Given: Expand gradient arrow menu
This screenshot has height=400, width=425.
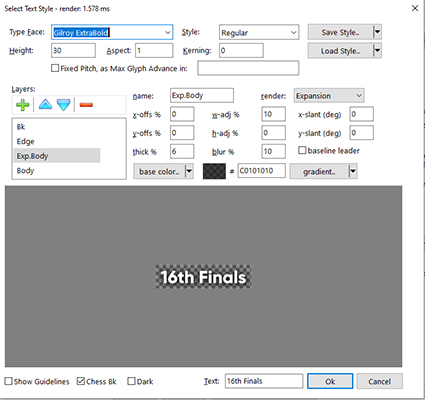Looking at the screenshot, I should [353, 171].
